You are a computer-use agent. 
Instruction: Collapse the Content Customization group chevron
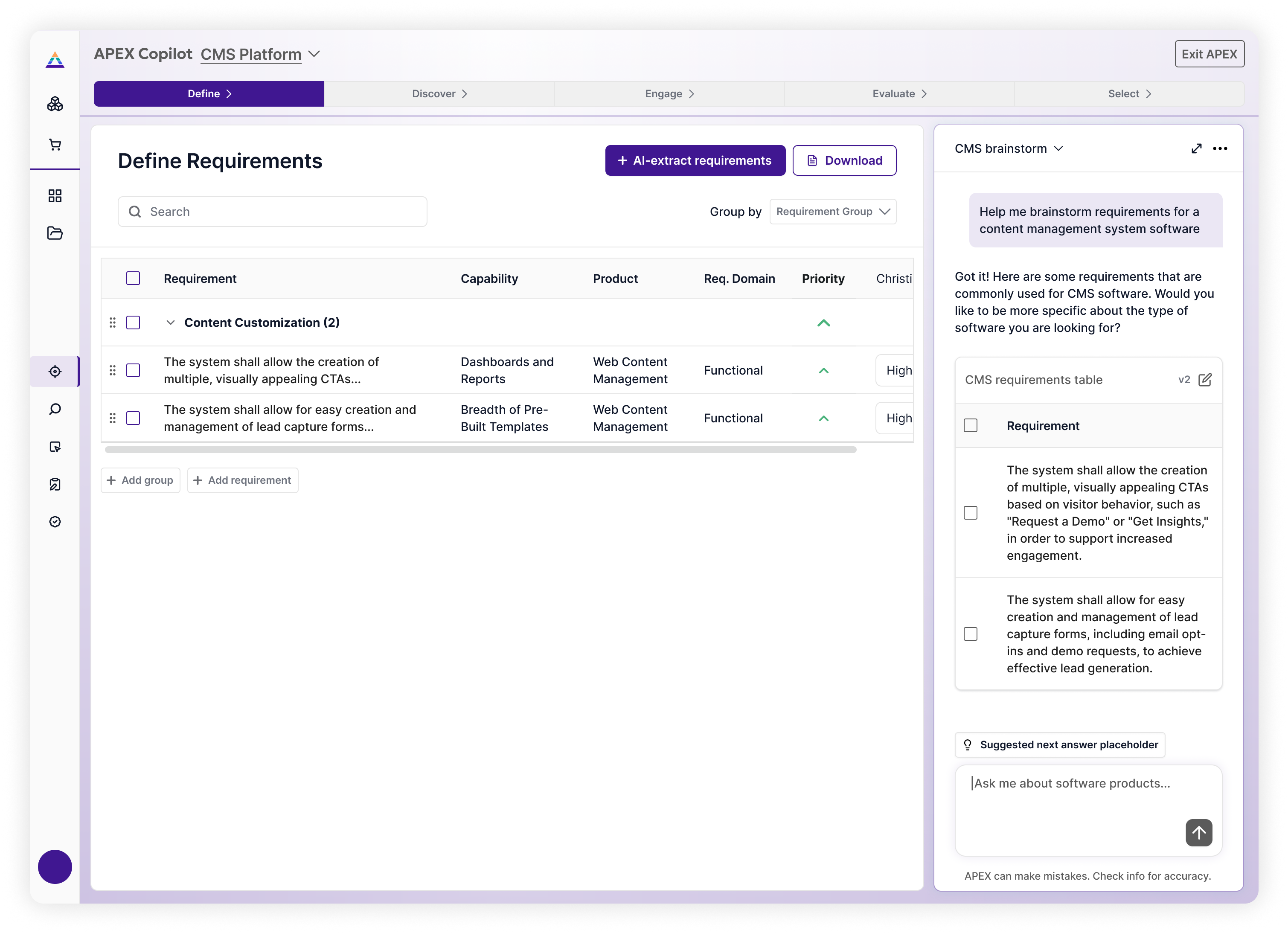tap(170, 323)
